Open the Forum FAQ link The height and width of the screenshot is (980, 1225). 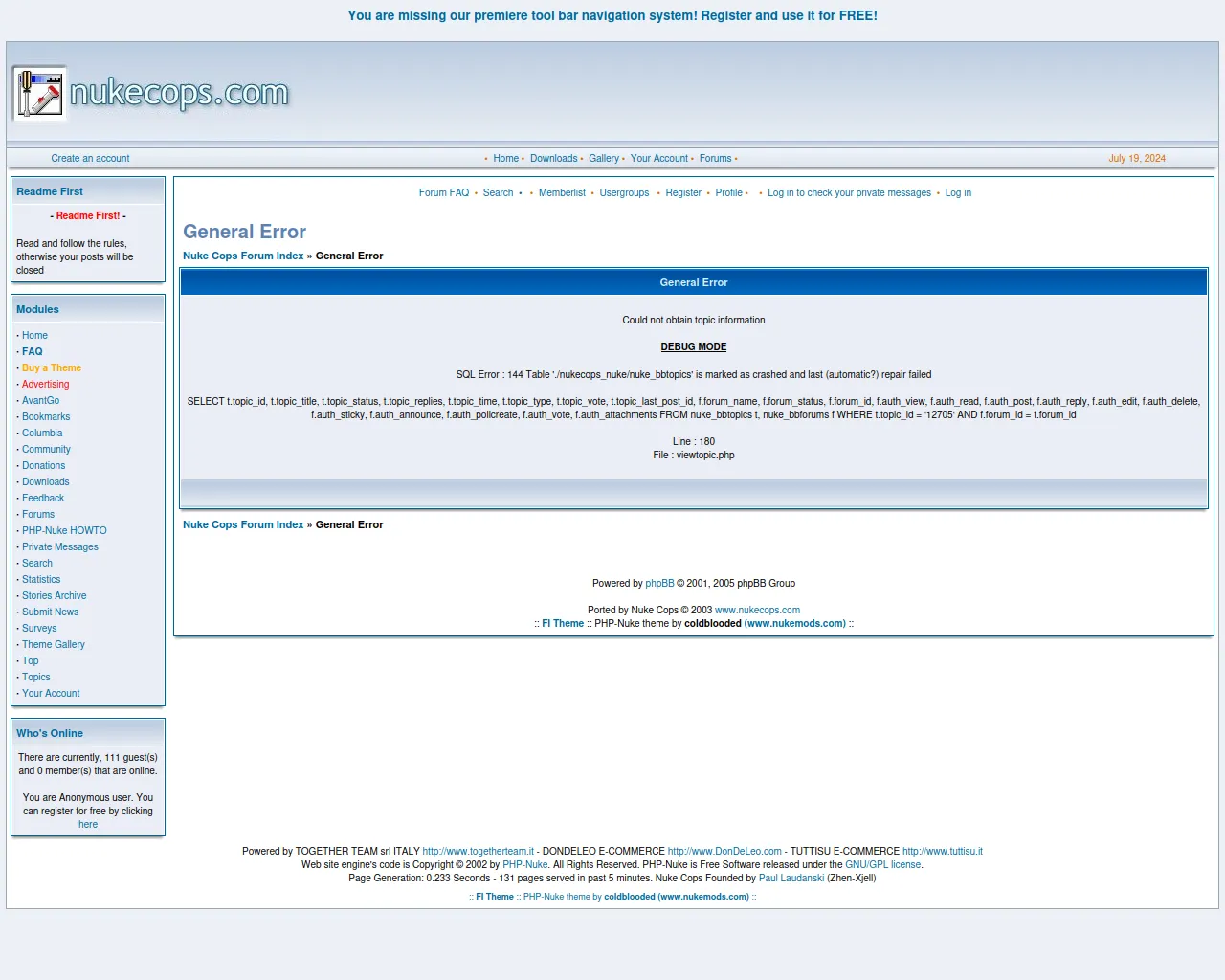443,193
